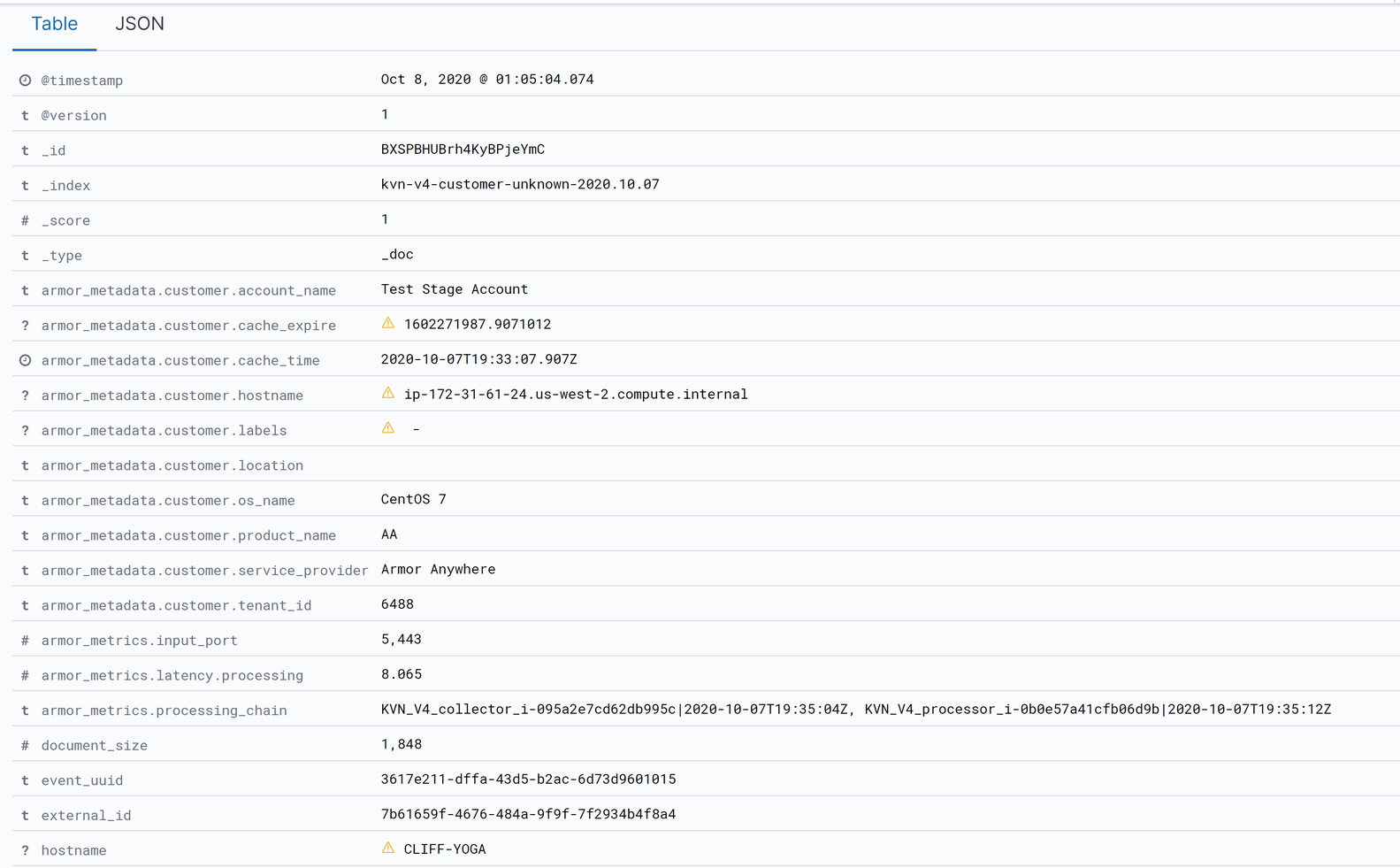Click the hash icon beside document_size

tap(26, 745)
